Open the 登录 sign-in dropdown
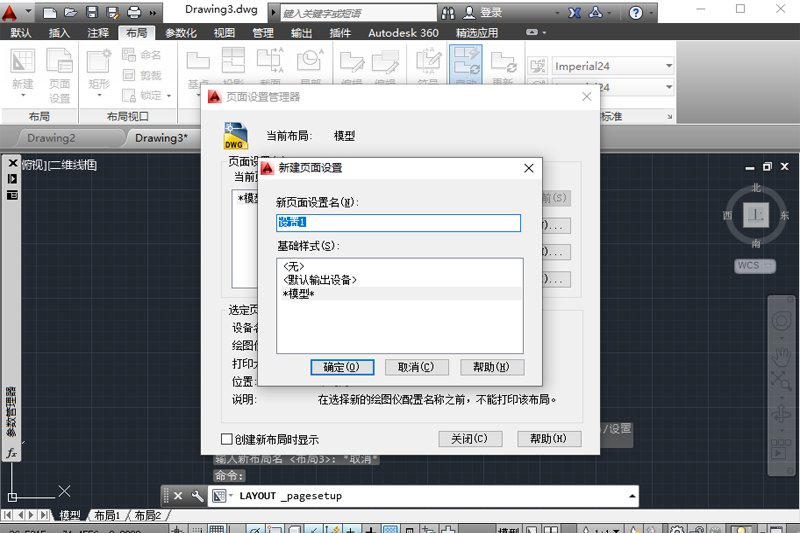The height and width of the screenshot is (533, 800). (557, 13)
